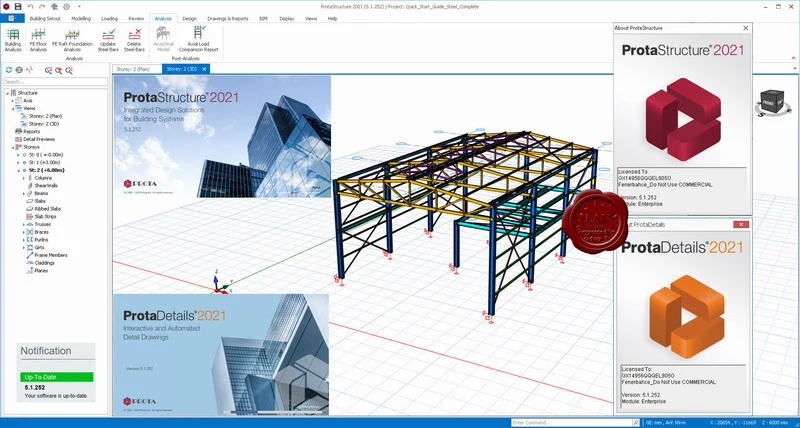
Task: Switch to Loading ribbon tab
Action: tap(109, 18)
